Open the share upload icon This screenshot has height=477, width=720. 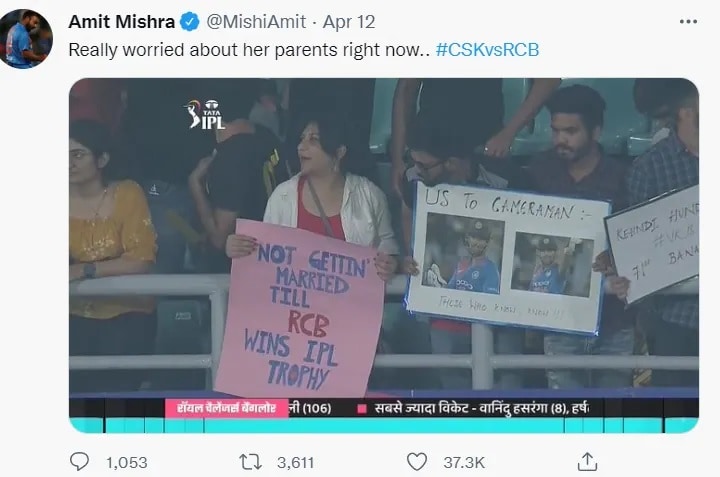pos(587,461)
